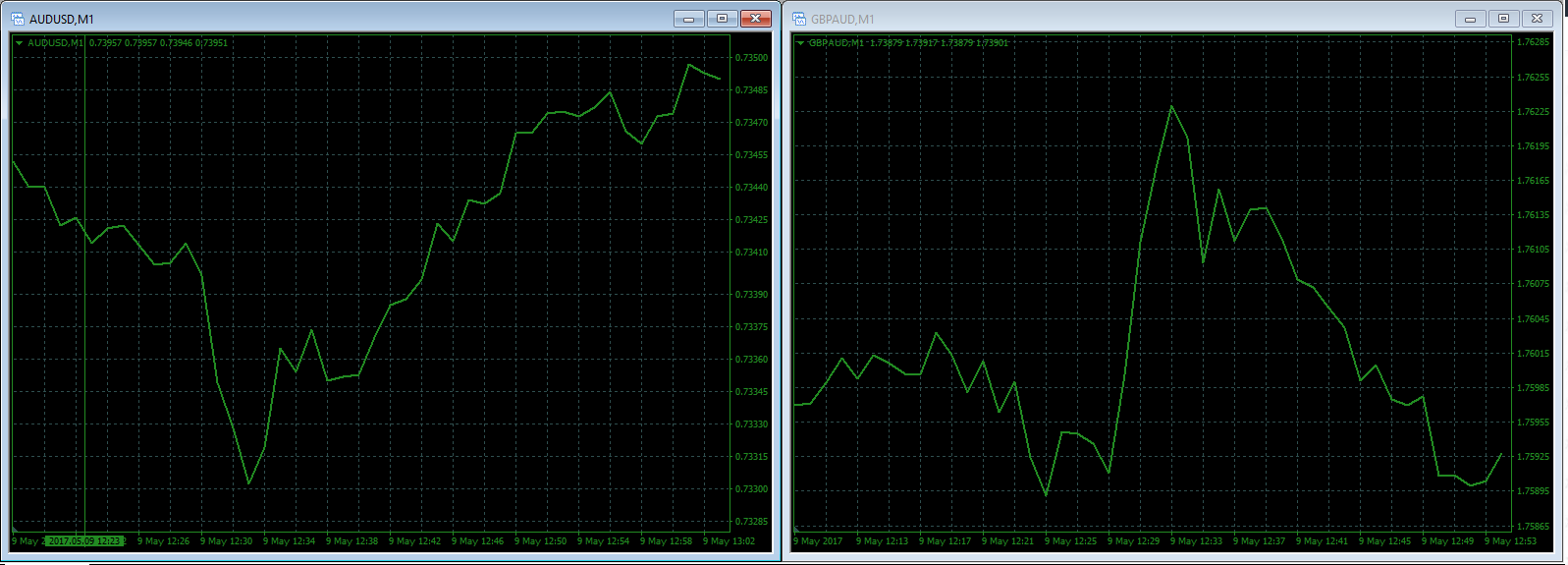The image size is (1568, 565).
Task: Minimize the AUDUSD,M1 chart window
Action: [689, 19]
